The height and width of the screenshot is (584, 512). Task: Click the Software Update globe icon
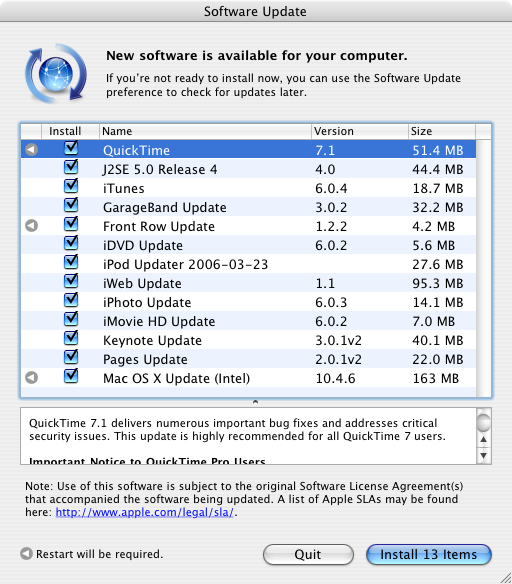[56, 74]
